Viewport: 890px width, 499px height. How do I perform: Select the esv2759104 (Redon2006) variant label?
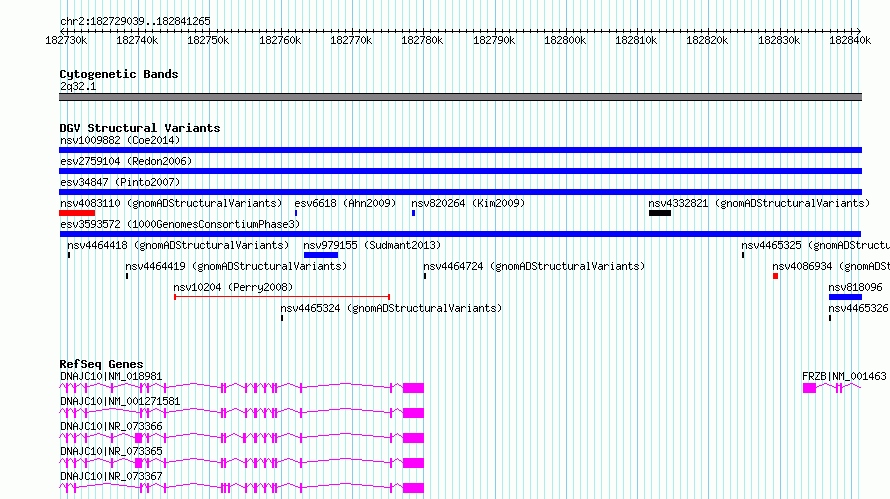(126, 161)
